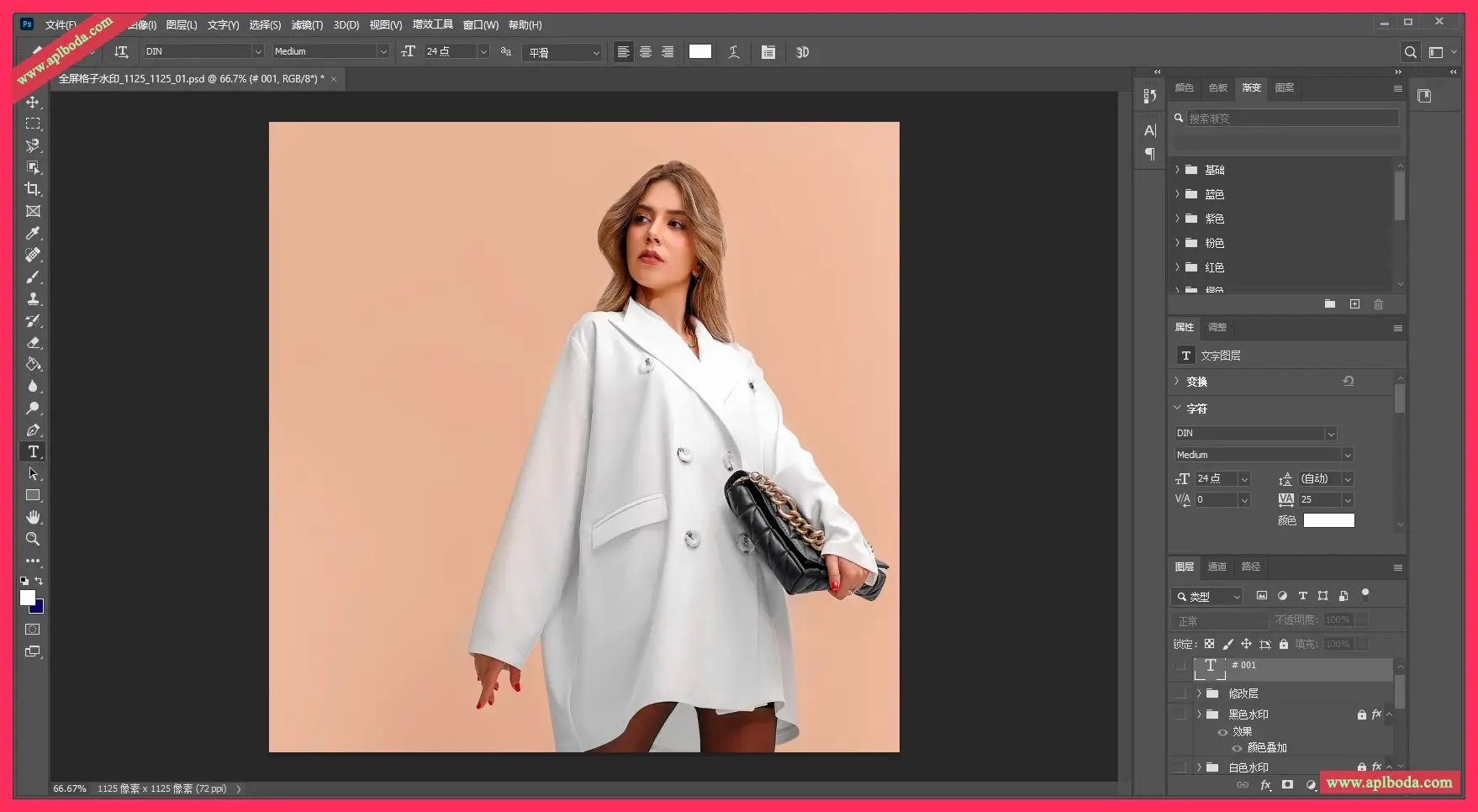Select the Eyedropper tool
Viewport: 1478px width, 812px height.
pos(33,233)
